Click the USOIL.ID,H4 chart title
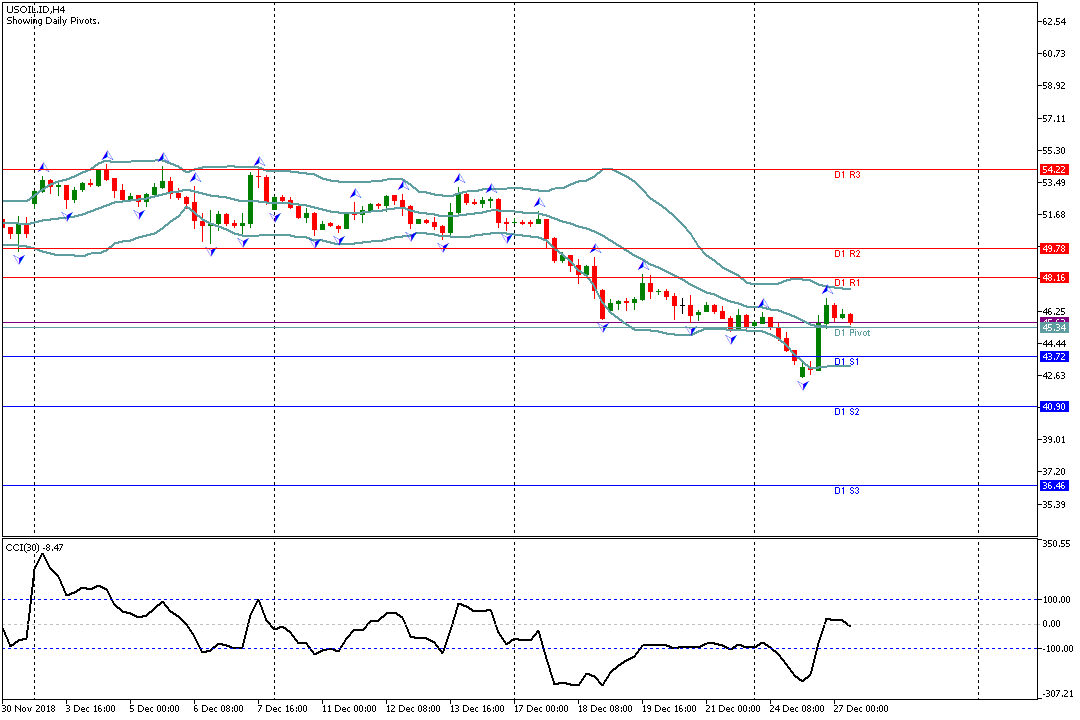The height and width of the screenshot is (720, 1080). click(x=34, y=9)
